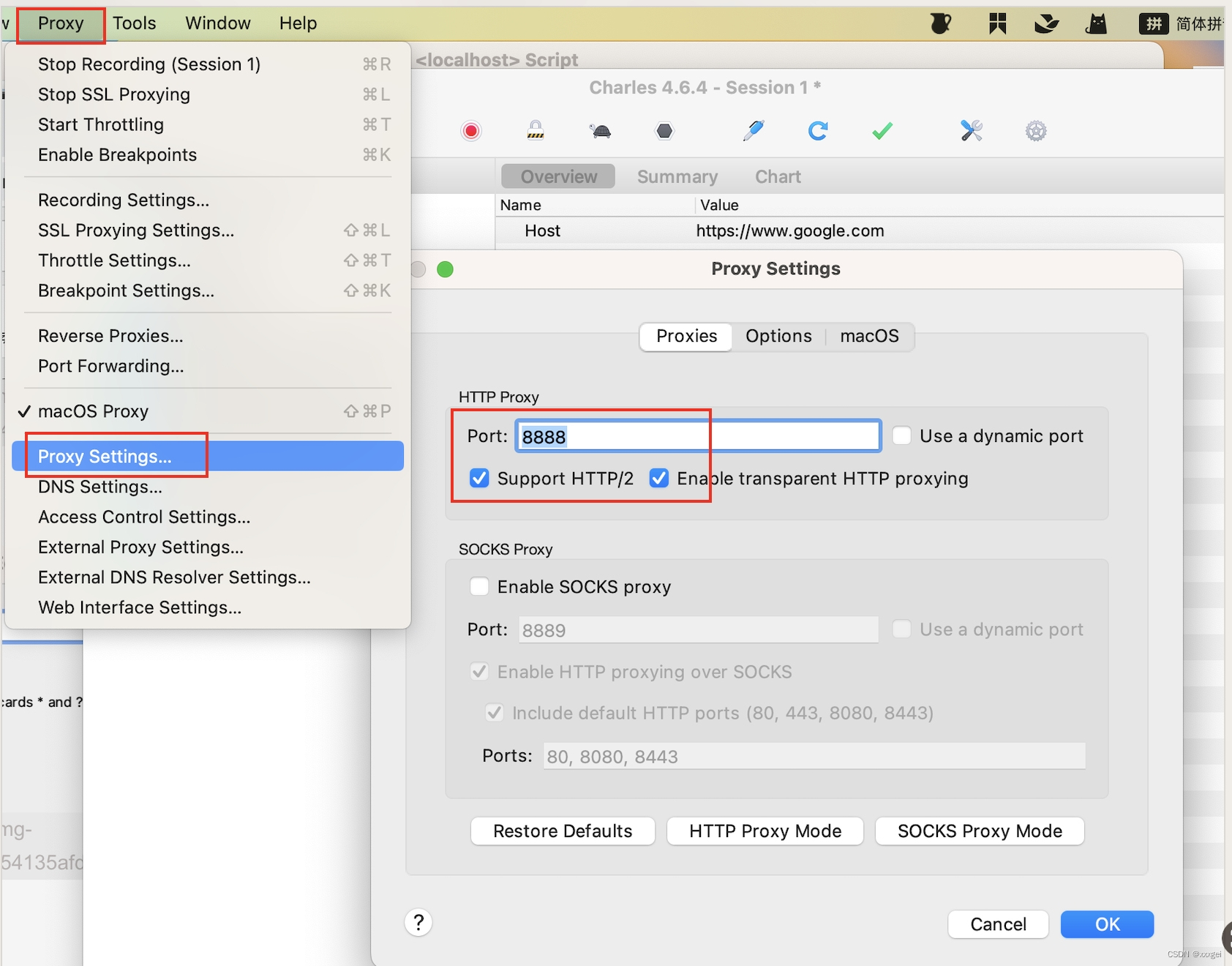Repeat the request using the refresh icon
This screenshot has height=966, width=1232.
[x=818, y=130]
